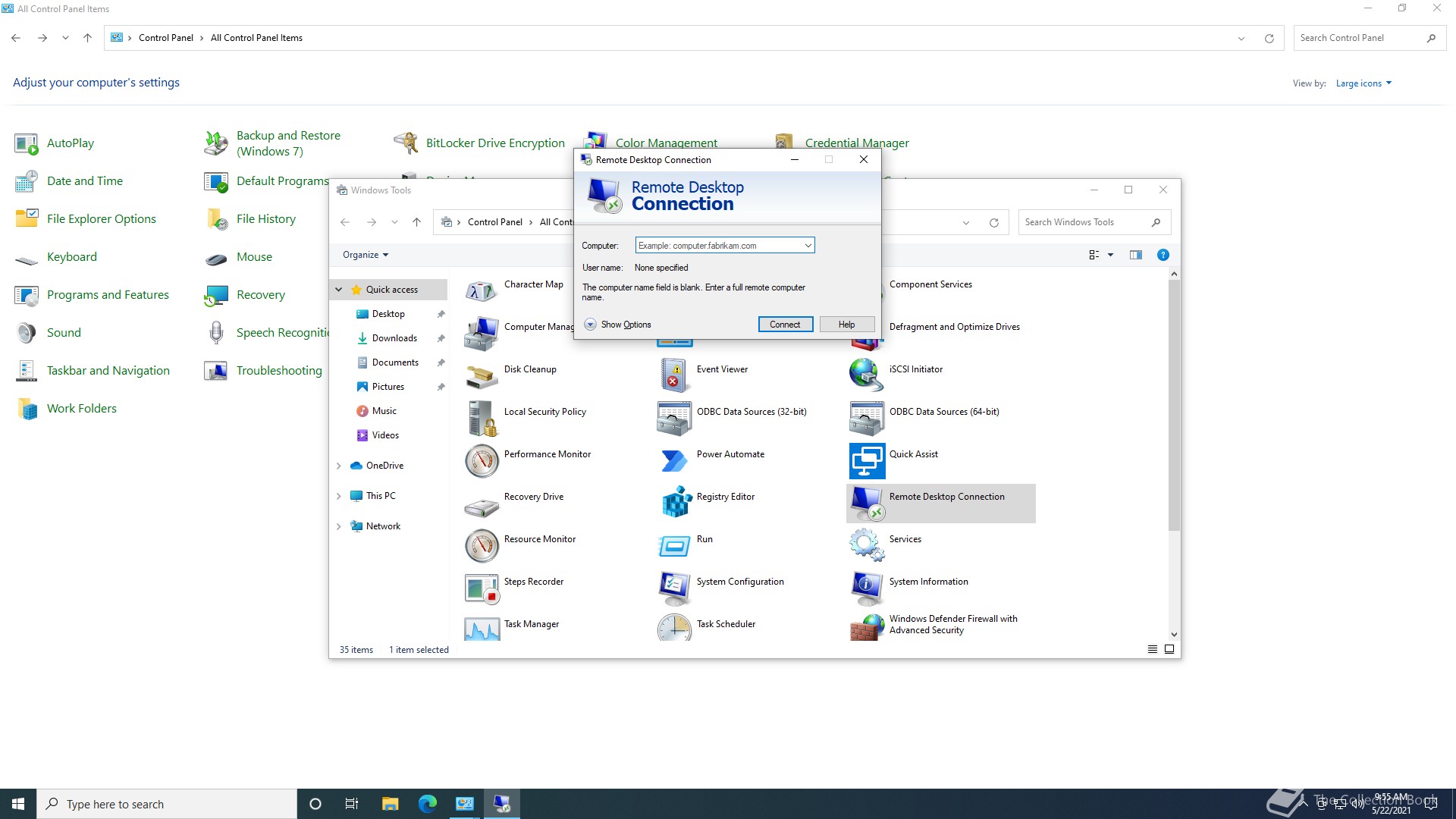Launch Local Security Policy icon

pos(482,419)
